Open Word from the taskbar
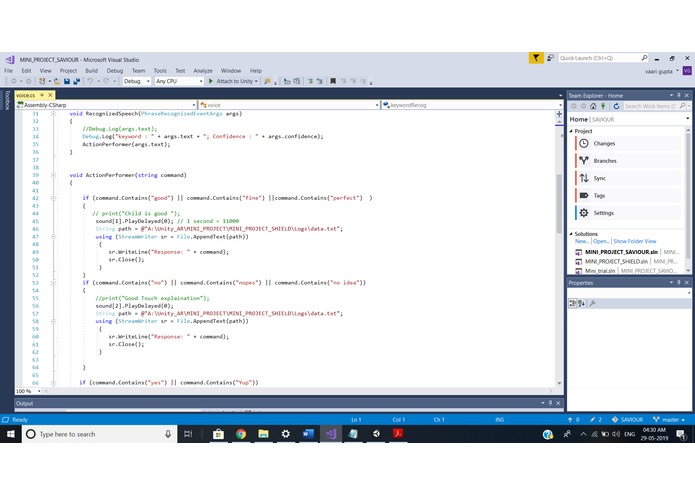 click(308, 434)
